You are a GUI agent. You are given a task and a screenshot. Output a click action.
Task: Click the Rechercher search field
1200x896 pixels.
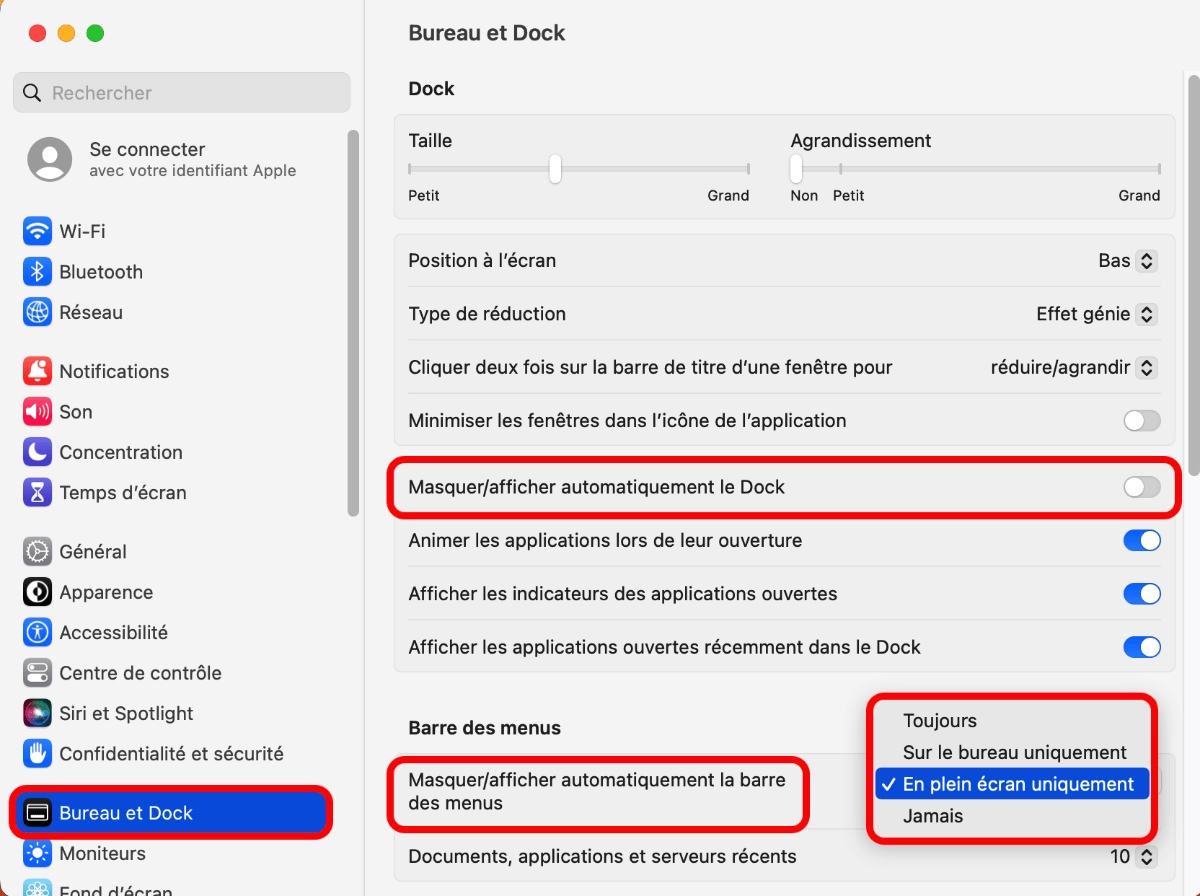(180, 92)
